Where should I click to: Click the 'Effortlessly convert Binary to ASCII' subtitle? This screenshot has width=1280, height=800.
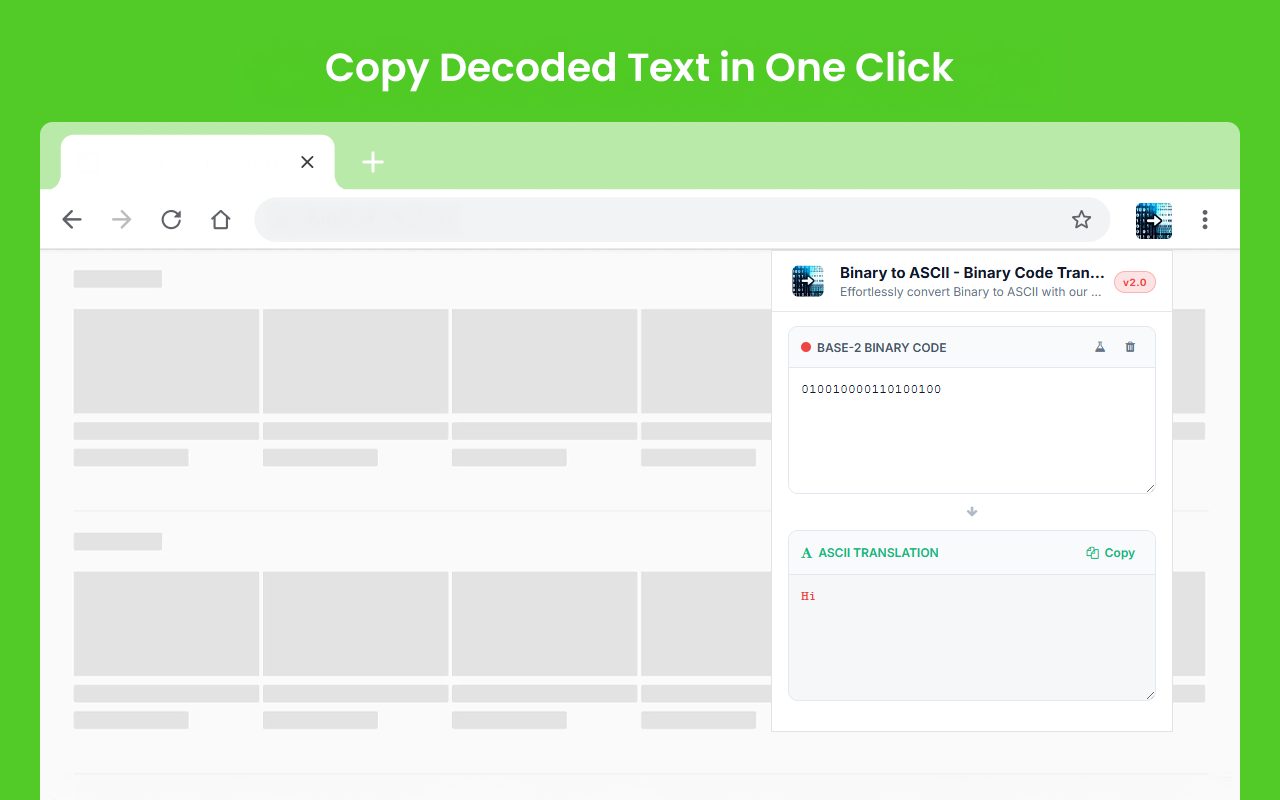[970, 292]
